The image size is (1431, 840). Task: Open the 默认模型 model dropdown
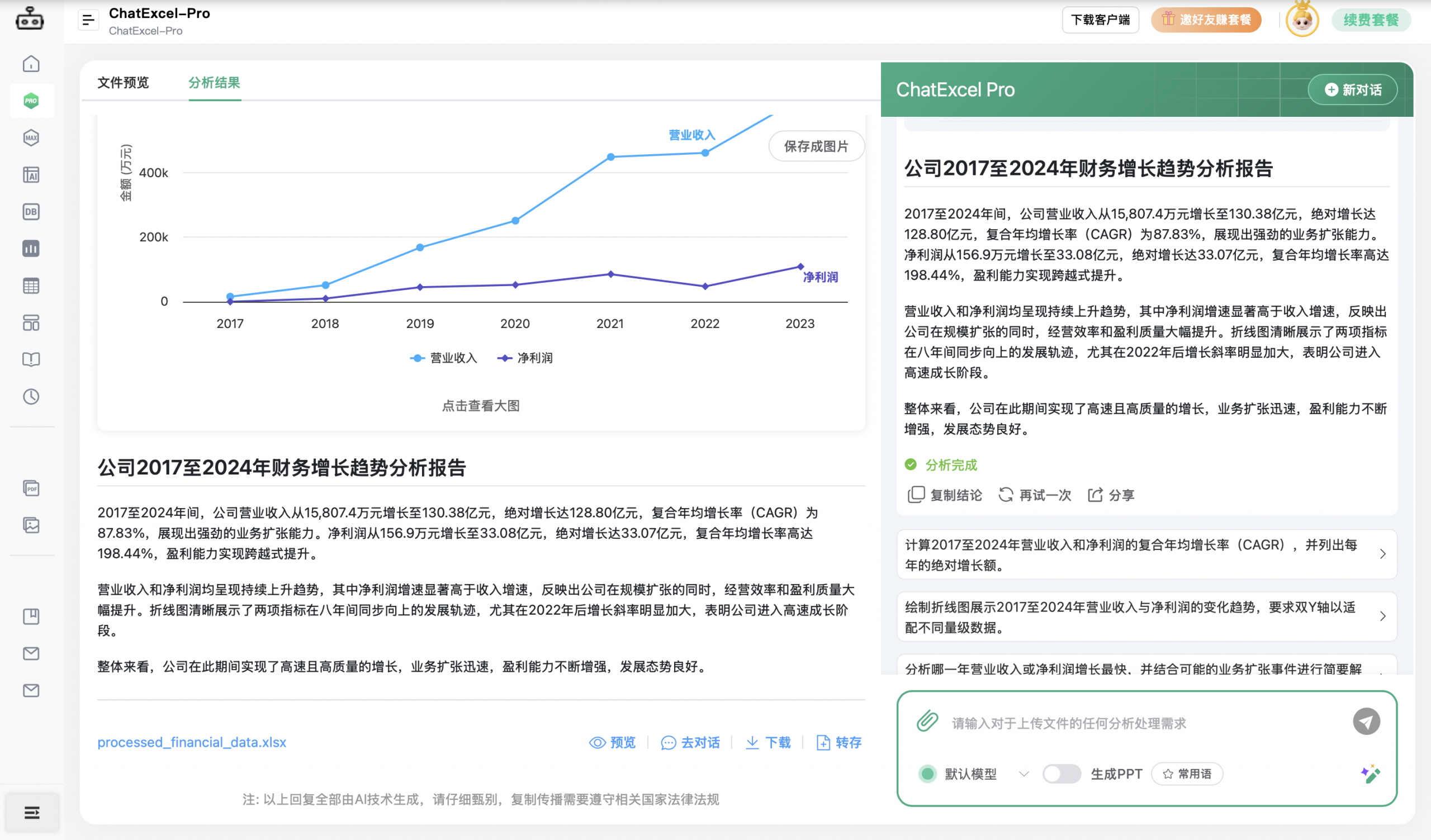click(1025, 773)
